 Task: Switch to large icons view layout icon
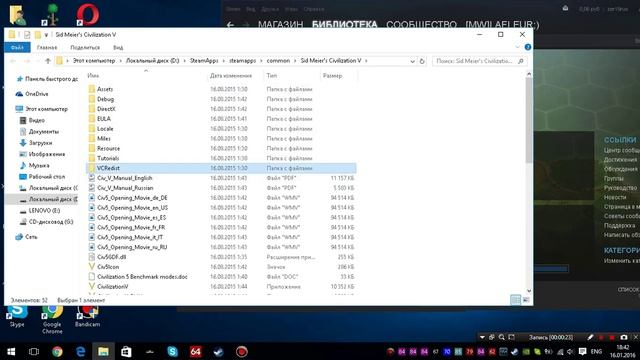[x=526, y=300]
